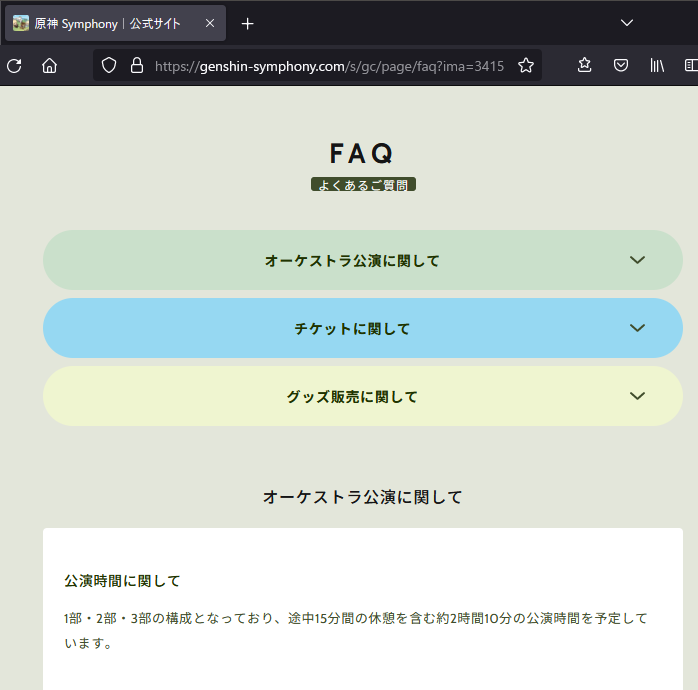Viewport: 698px width, 690px height.
Task: Open the tracking protection shield icon
Action: click(x=109, y=66)
